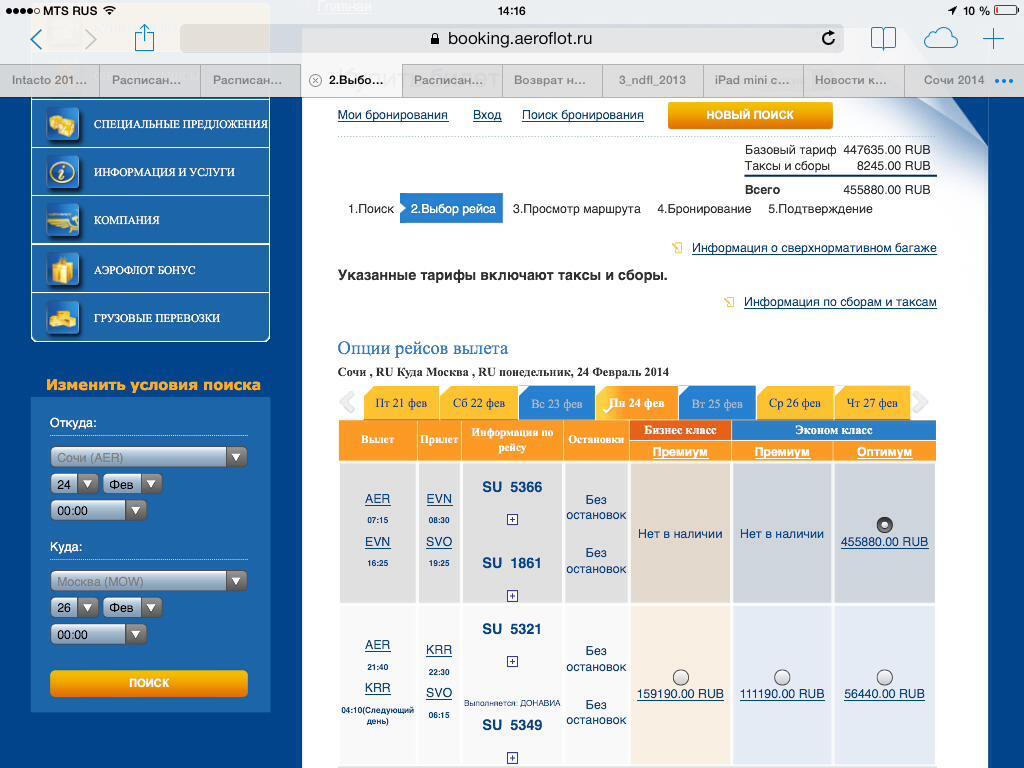
Task: Open departure time 00:00 dropdown
Action: [x=99, y=511]
